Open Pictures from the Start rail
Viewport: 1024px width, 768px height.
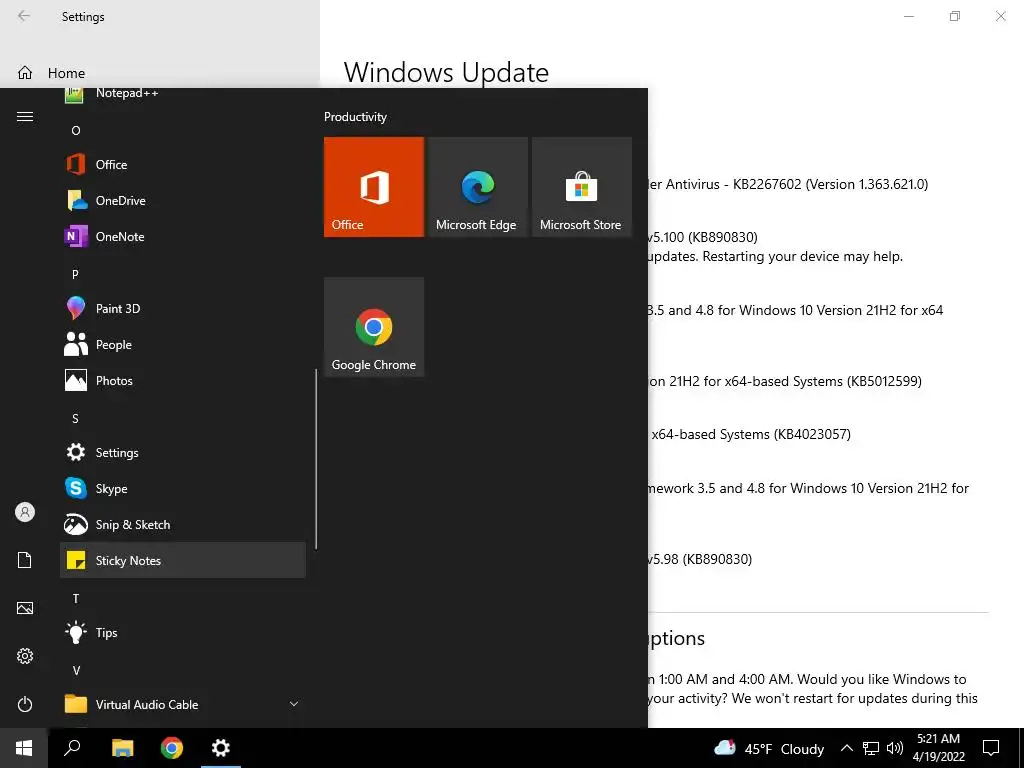25,608
